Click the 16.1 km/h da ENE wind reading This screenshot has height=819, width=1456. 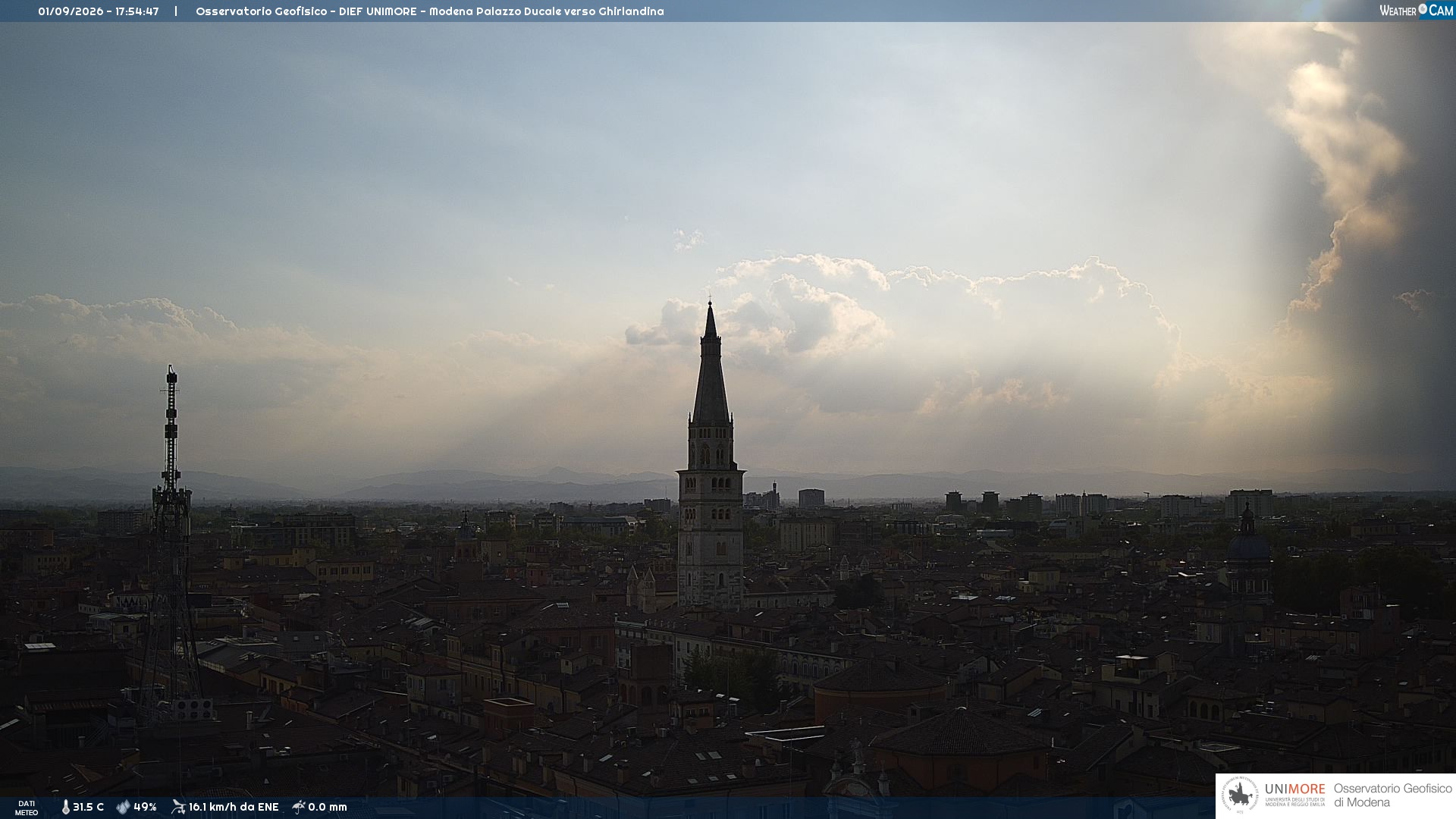[x=234, y=808]
